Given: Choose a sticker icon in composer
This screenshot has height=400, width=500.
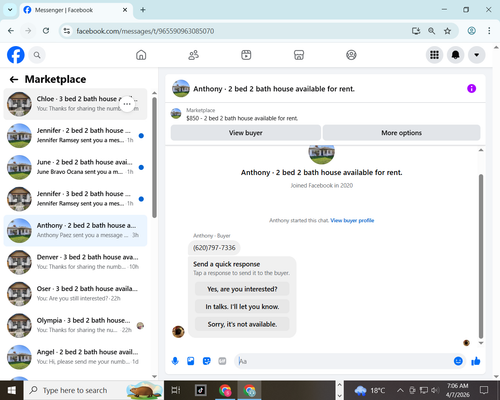Looking at the screenshot, I should [x=207, y=361].
